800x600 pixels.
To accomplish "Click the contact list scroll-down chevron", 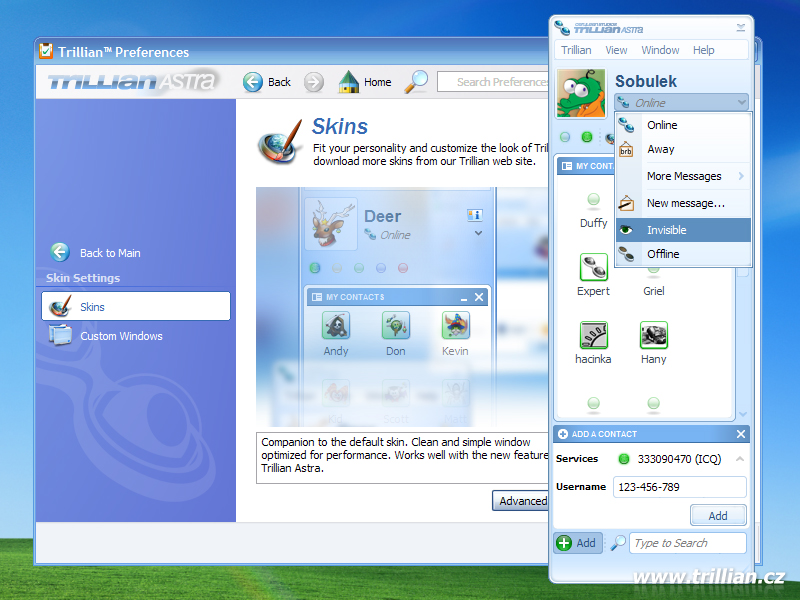I will click(x=743, y=414).
